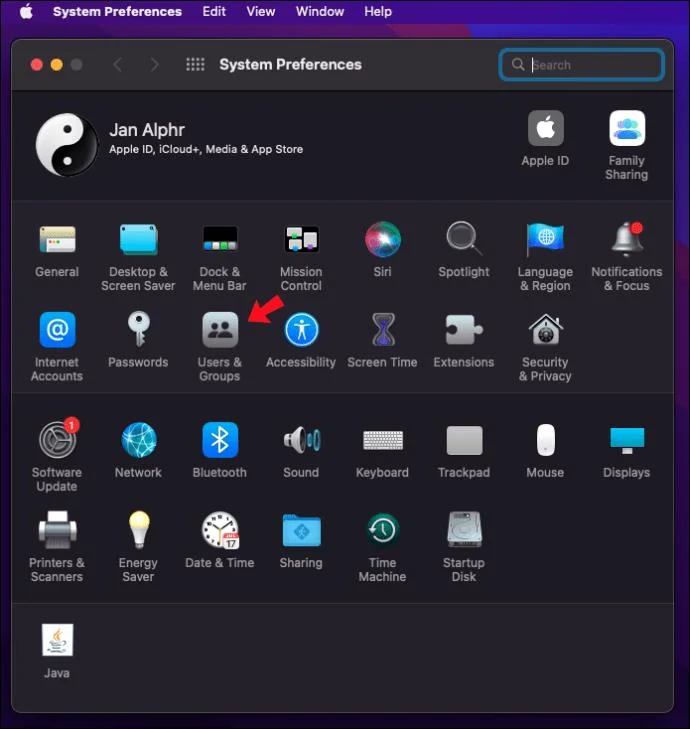Open the System Preferences menu
The height and width of the screenshot is (729, 690).
tap(117, 11)
